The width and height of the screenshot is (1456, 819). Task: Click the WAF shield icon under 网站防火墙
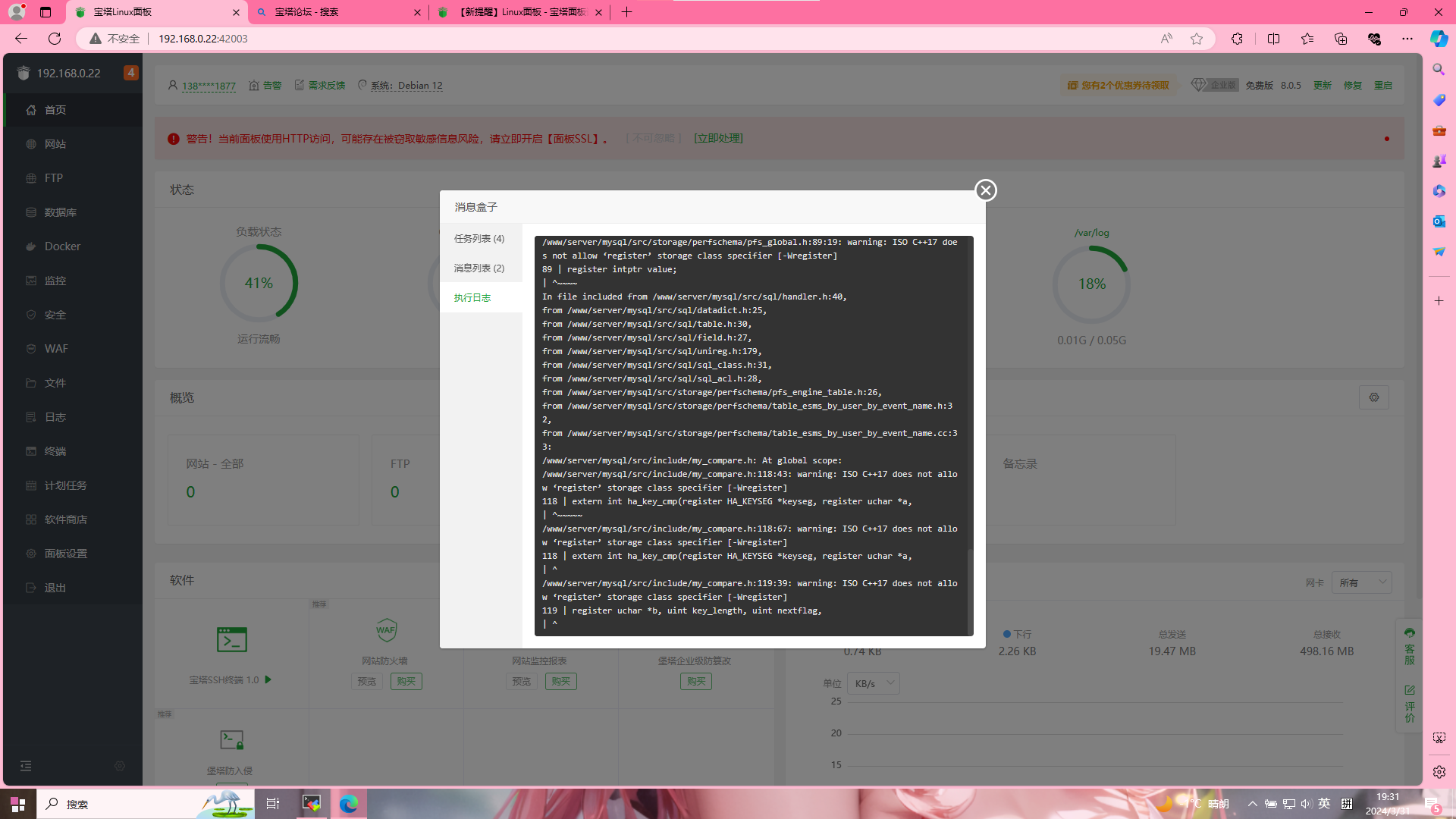click(x=386, y=629)
